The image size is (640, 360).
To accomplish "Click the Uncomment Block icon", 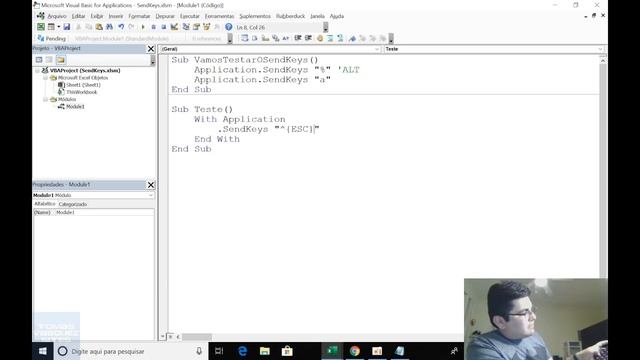I will 340,38.
